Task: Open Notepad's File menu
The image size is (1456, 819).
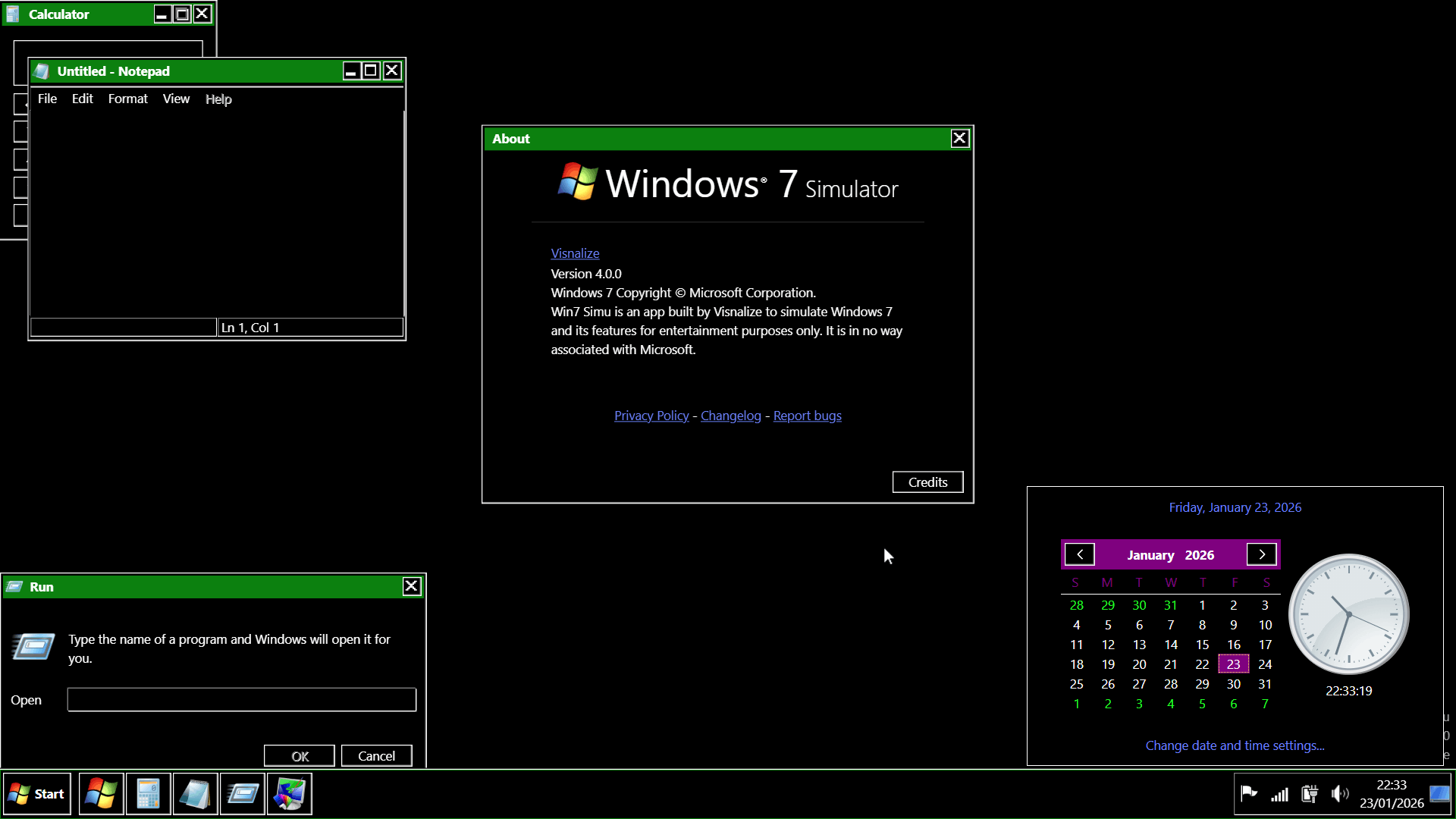Action: [x=47, y=99]
